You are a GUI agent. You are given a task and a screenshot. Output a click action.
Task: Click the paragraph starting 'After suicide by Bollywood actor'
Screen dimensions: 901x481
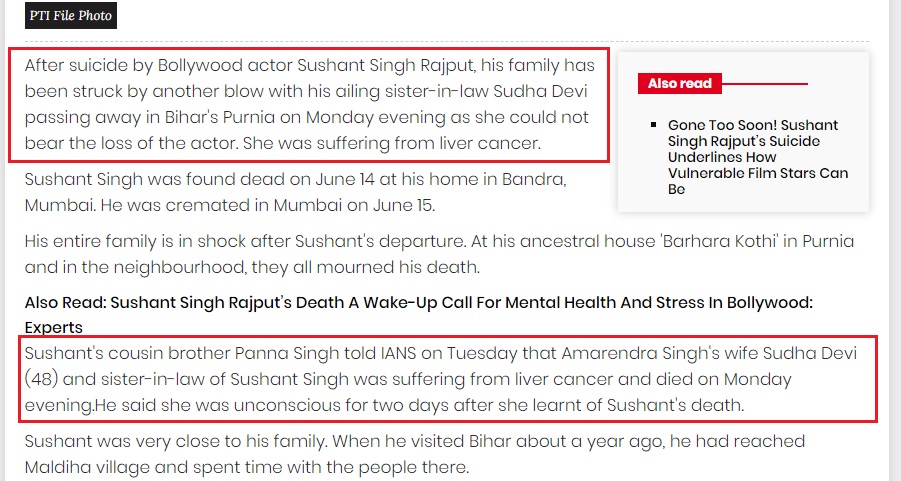click(310, 104)
